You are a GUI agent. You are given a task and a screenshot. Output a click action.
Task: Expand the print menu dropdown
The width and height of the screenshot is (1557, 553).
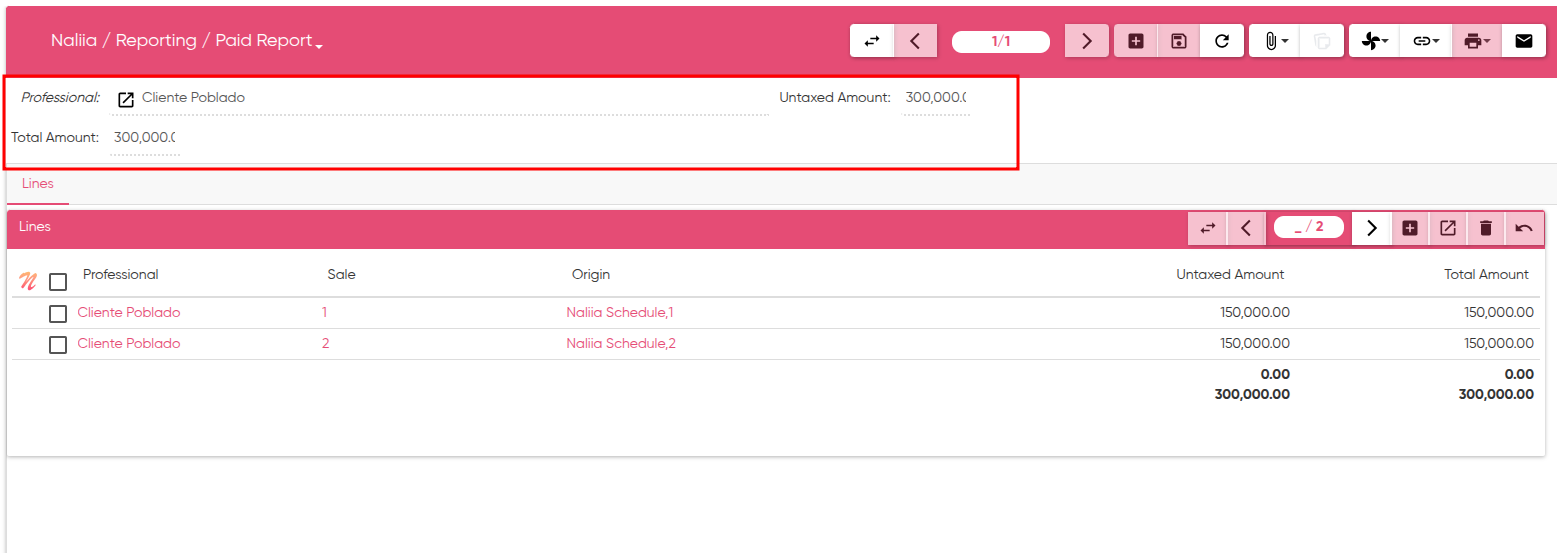coord(1476,41)
